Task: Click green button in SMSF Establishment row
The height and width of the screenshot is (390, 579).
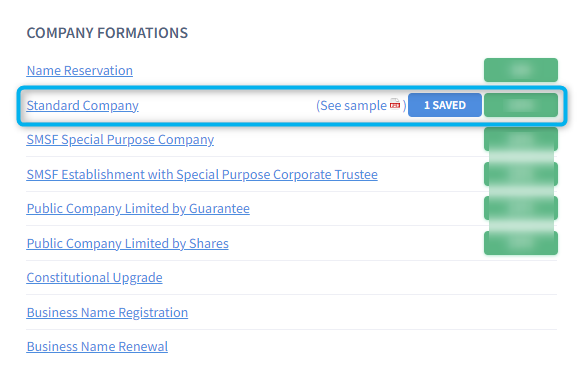Action: [521, 174]
